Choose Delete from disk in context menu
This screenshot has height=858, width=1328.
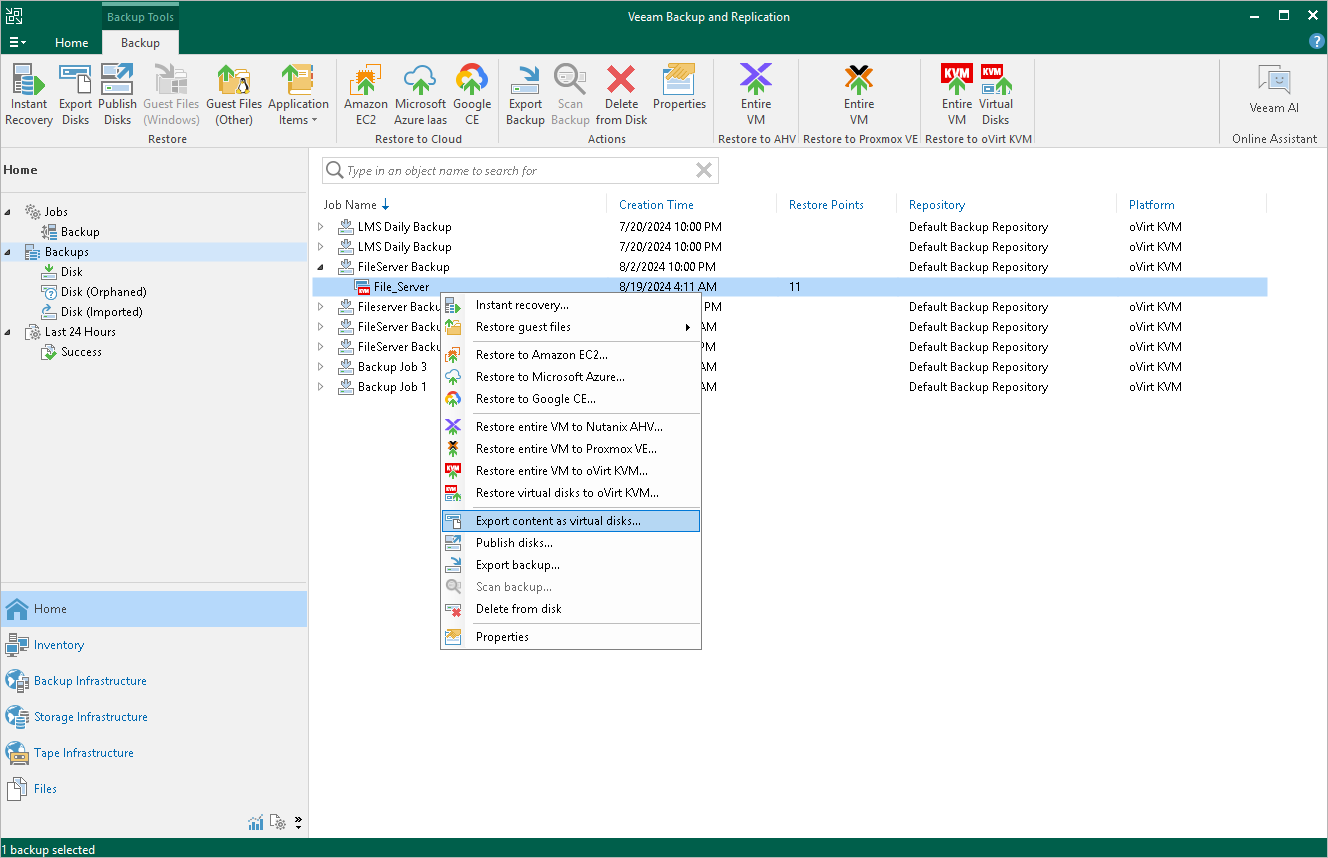click(571, 609)
